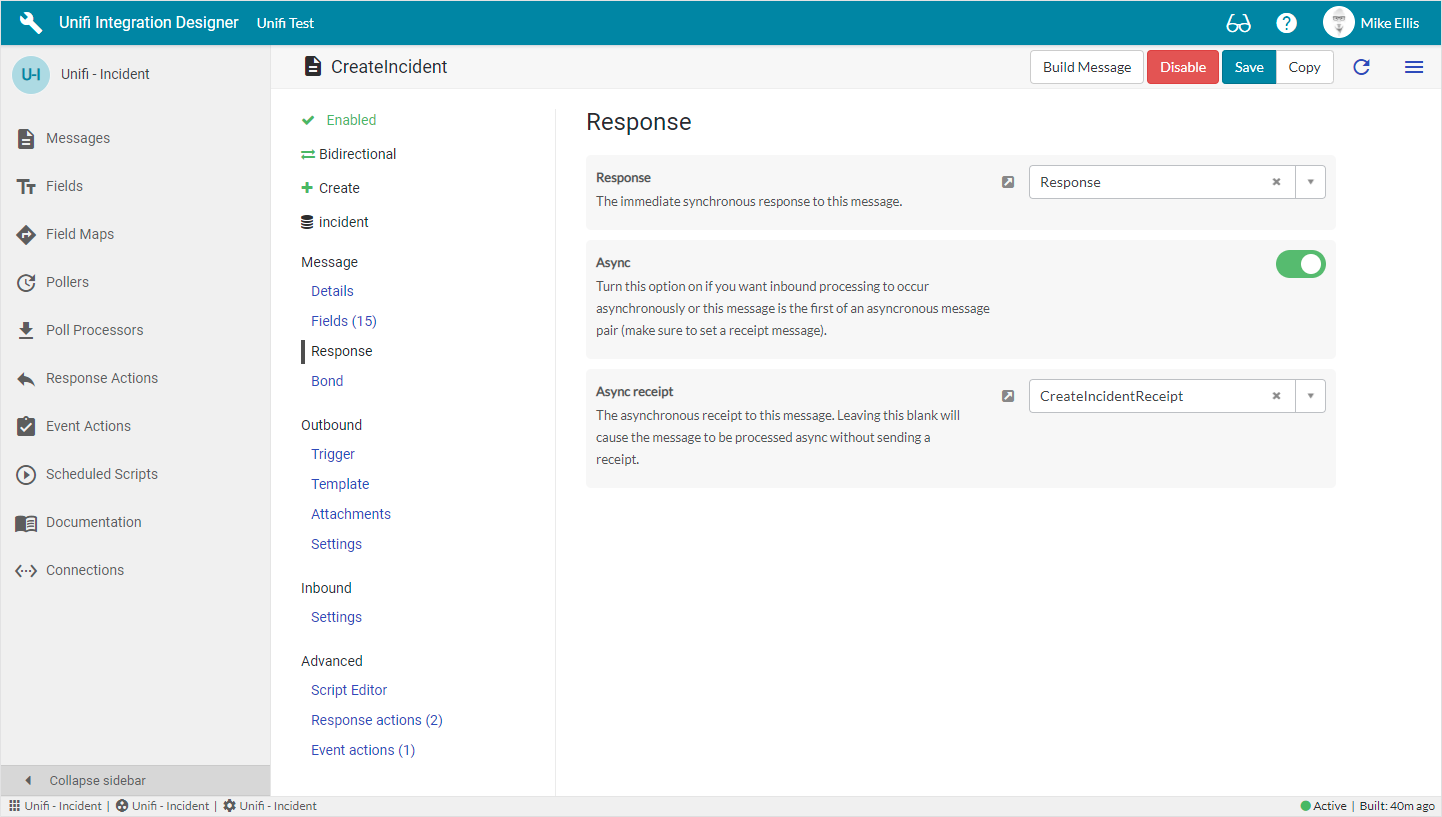Open the Async receipt reference link icon
Image resolution: width=1442 pixels, height=817 pixels.
click(1008, 396)
